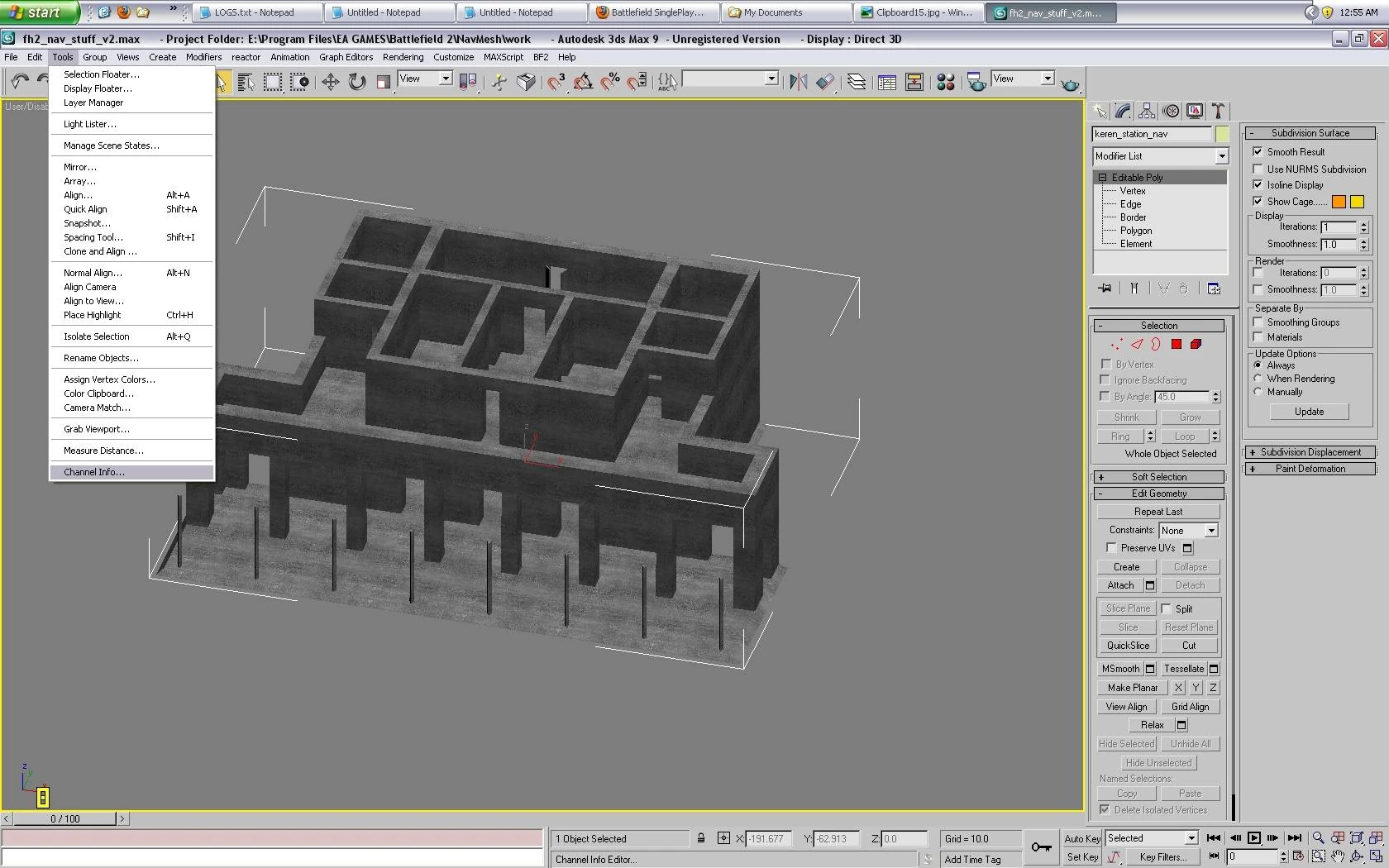The image size is (1389, 868).
Task: Select Polygon sub-object red square icon
Action: pos(1176,345)
